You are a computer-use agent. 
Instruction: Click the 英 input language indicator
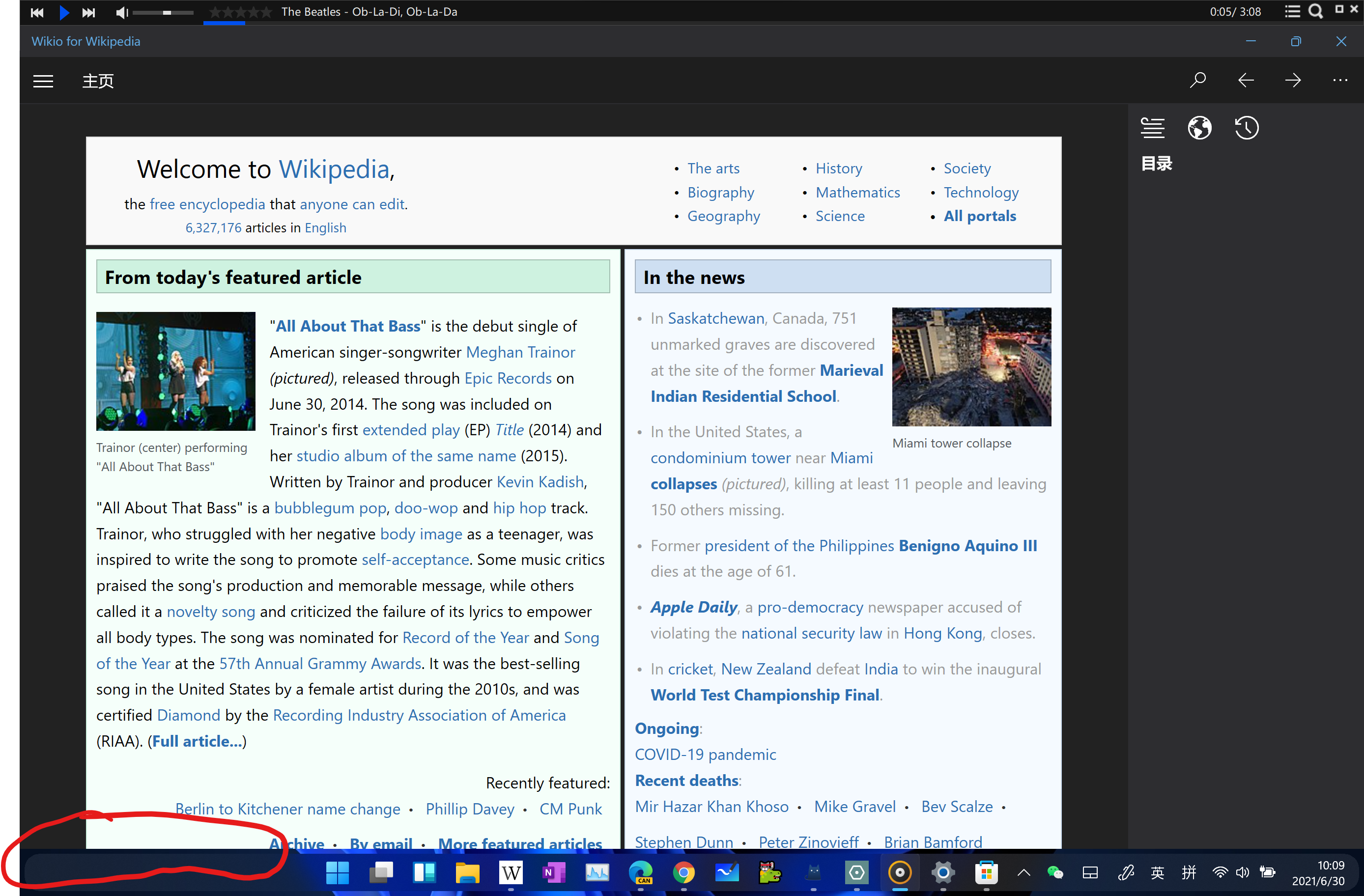click(1158, 872)
